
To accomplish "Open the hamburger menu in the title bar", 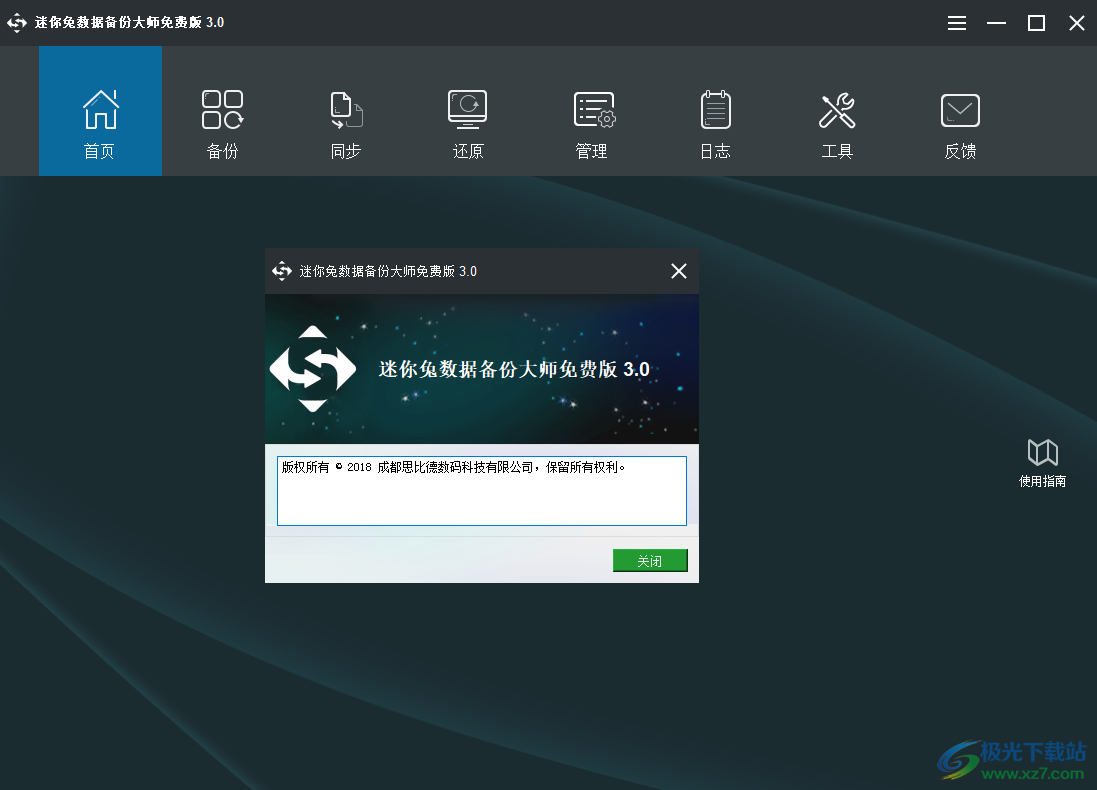I will pyautogui.click(x=956, y=22).
